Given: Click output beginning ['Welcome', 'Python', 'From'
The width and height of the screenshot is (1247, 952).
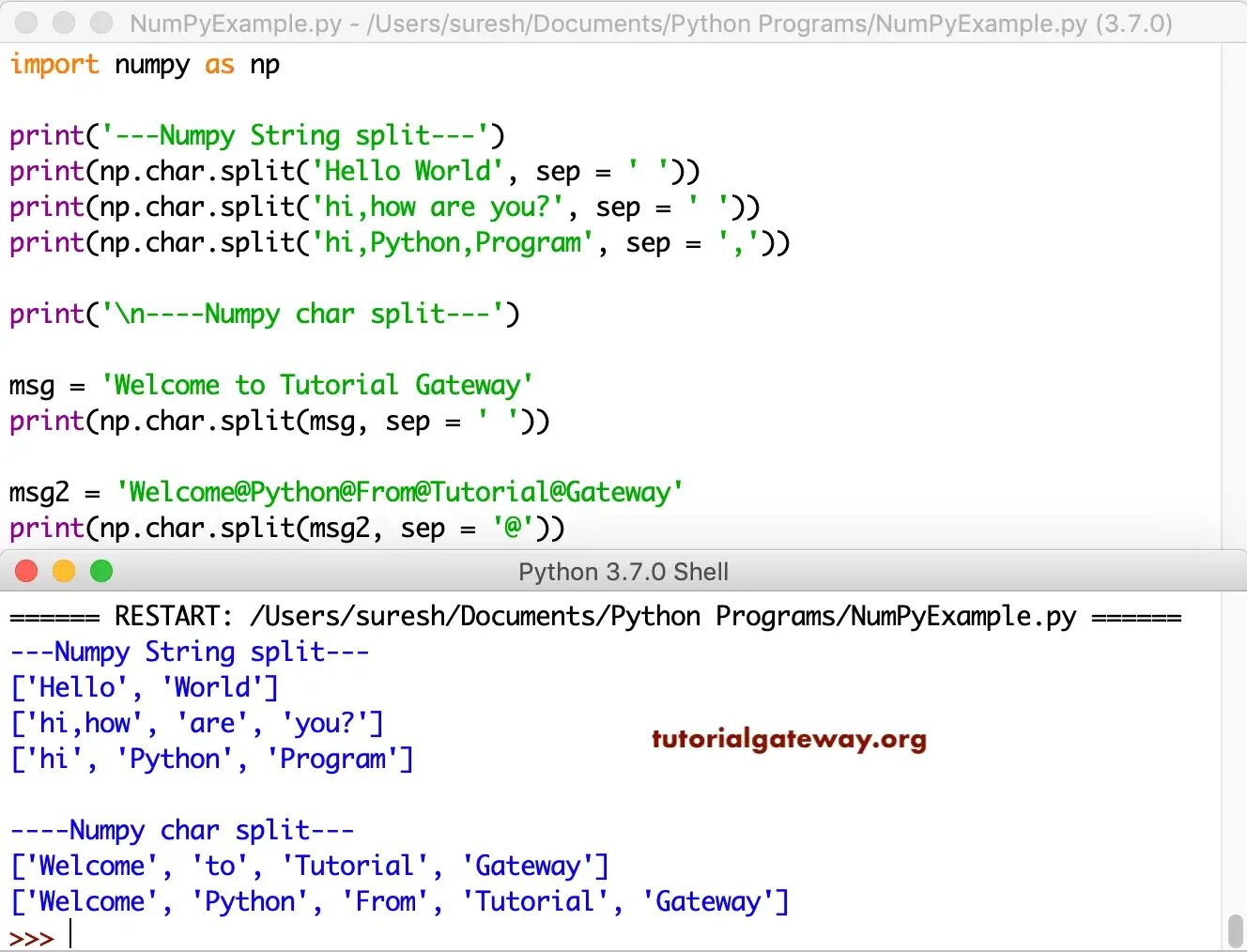Looking at the screenshot, I should click(400, 902).
